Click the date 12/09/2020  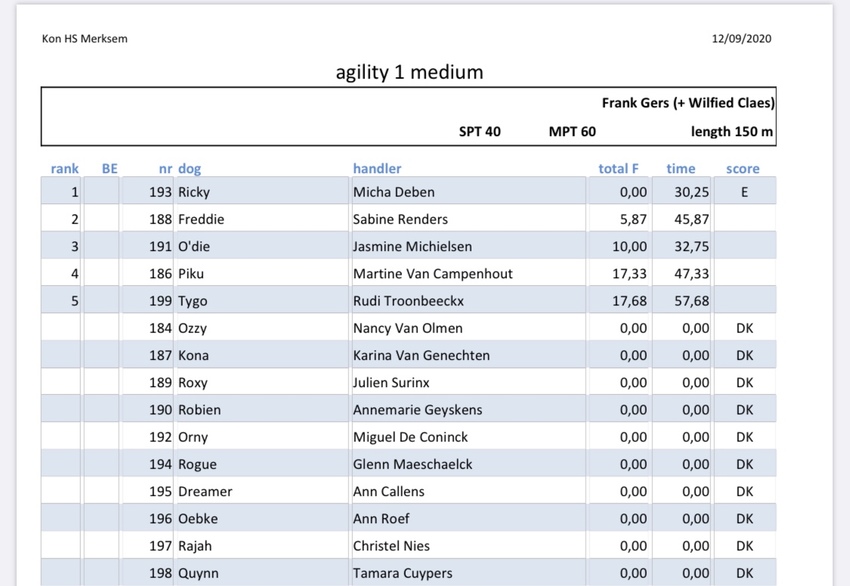[741, 39]
